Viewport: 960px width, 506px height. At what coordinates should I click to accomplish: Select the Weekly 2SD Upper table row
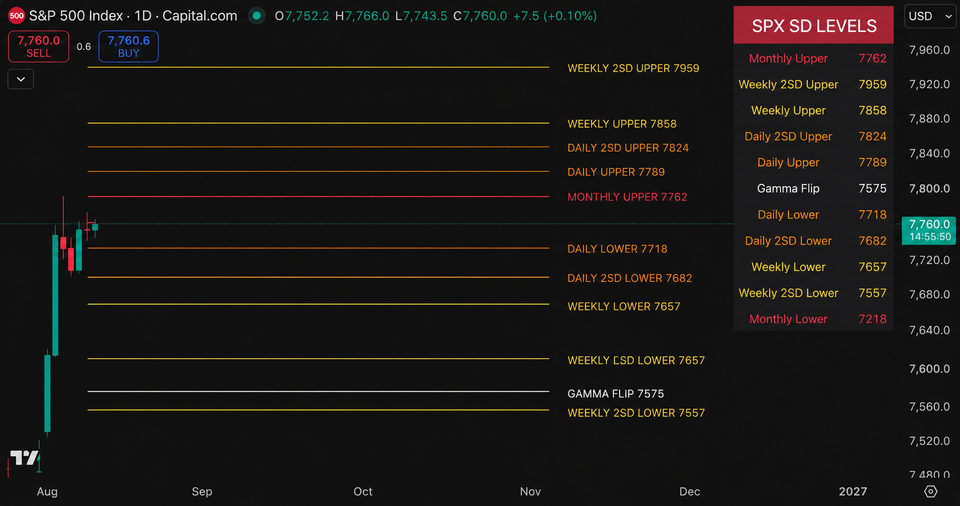click(x=814, y=85)
